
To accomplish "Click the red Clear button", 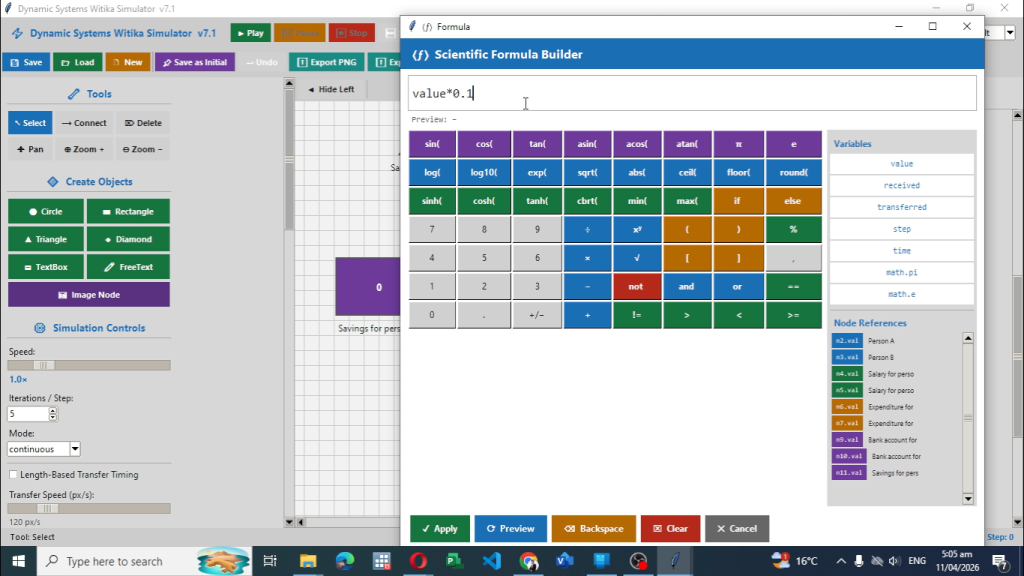I will pos(670,528).
